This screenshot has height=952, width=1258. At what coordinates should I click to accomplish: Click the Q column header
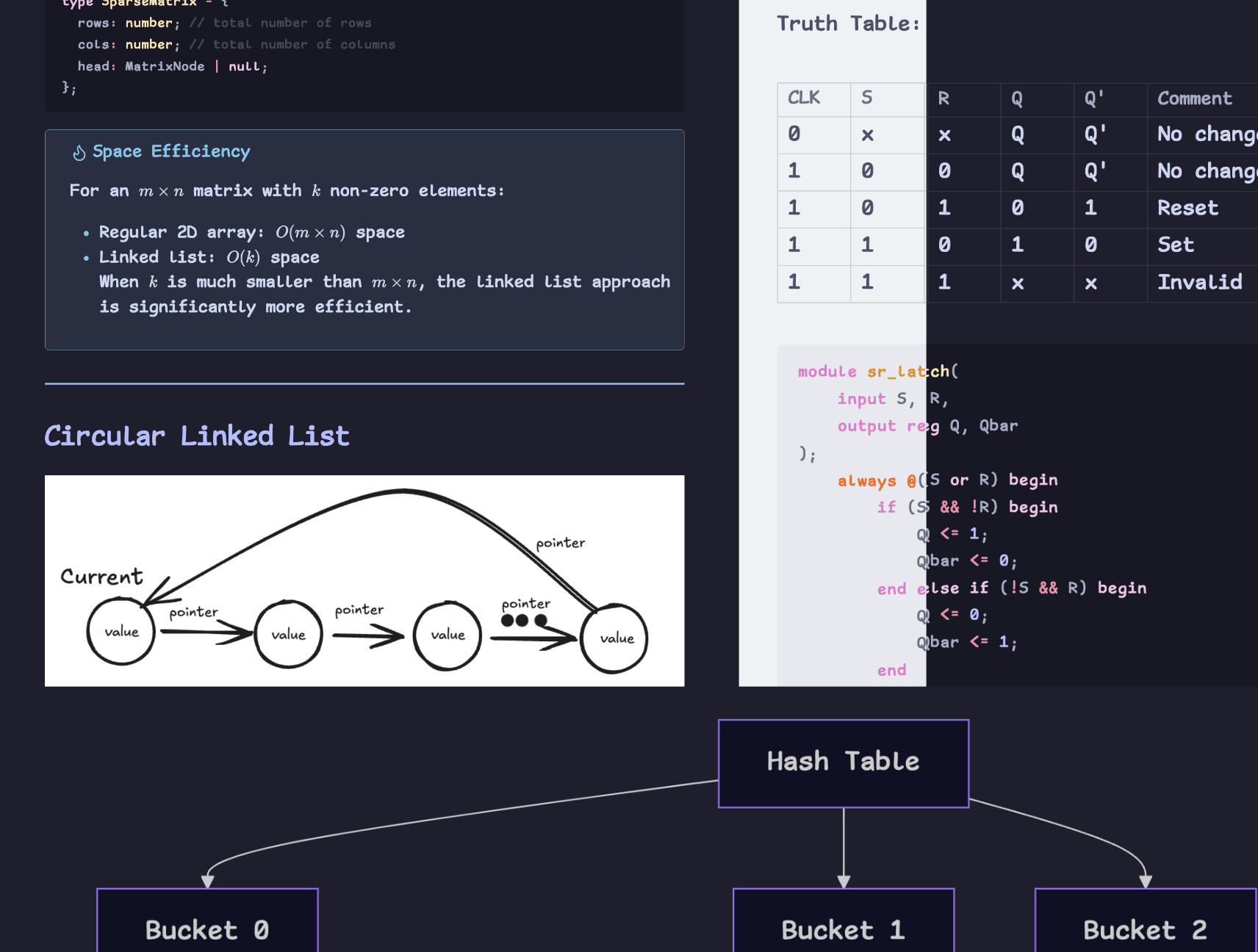pyautogui.click(x=1037, y=98)
